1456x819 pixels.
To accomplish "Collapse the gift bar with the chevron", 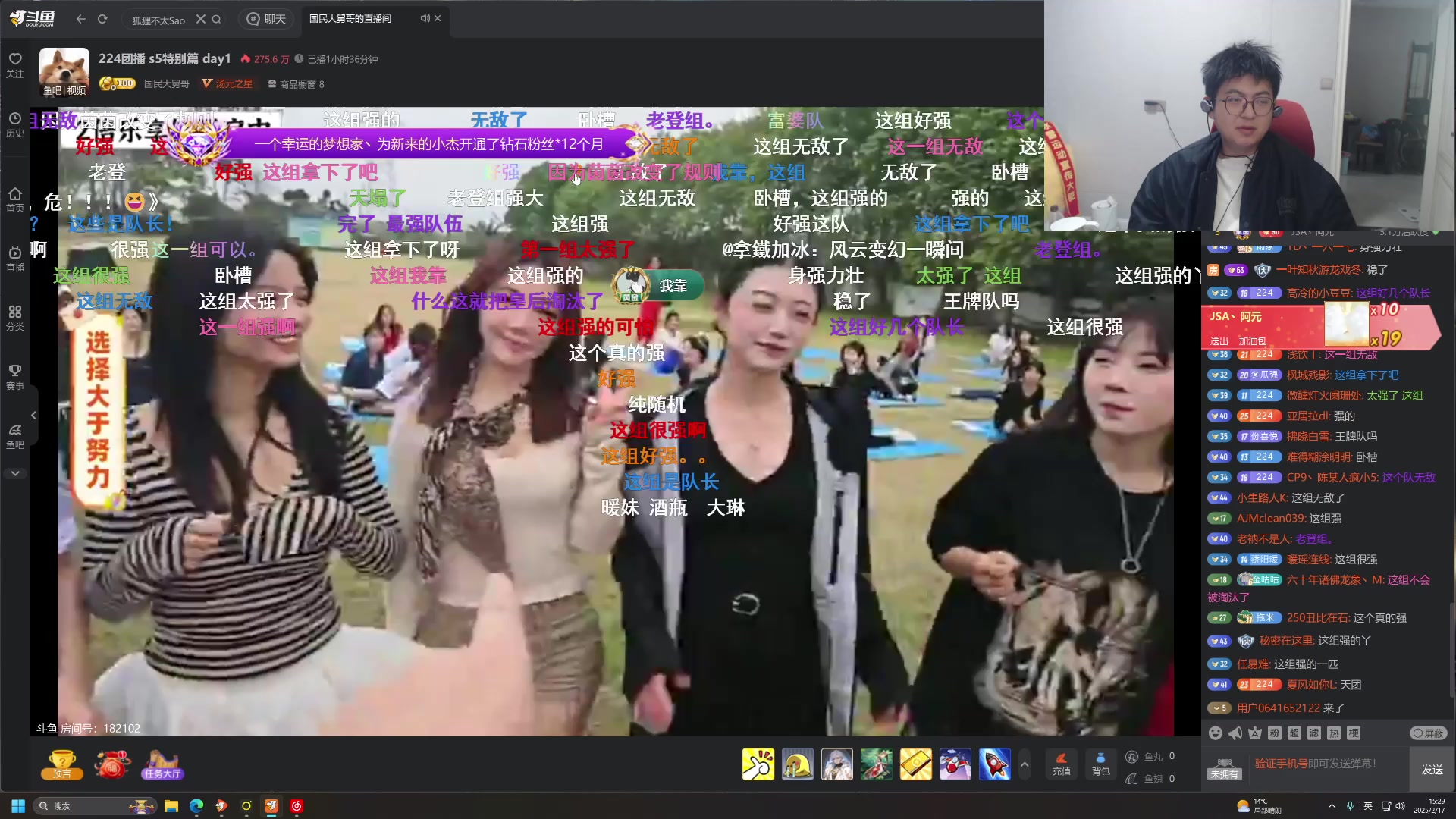I will click(x=1025, y=764).
